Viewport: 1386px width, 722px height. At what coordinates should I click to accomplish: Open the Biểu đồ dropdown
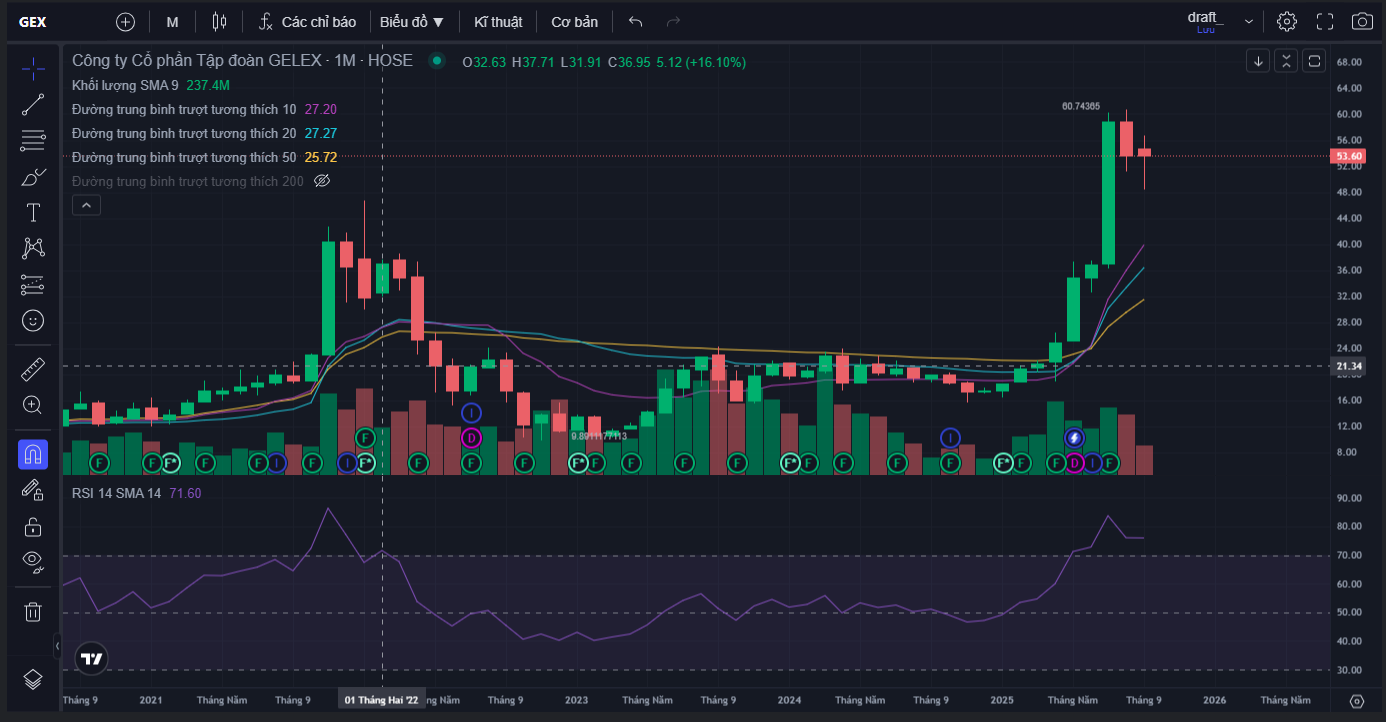click(x=412, y=22)
